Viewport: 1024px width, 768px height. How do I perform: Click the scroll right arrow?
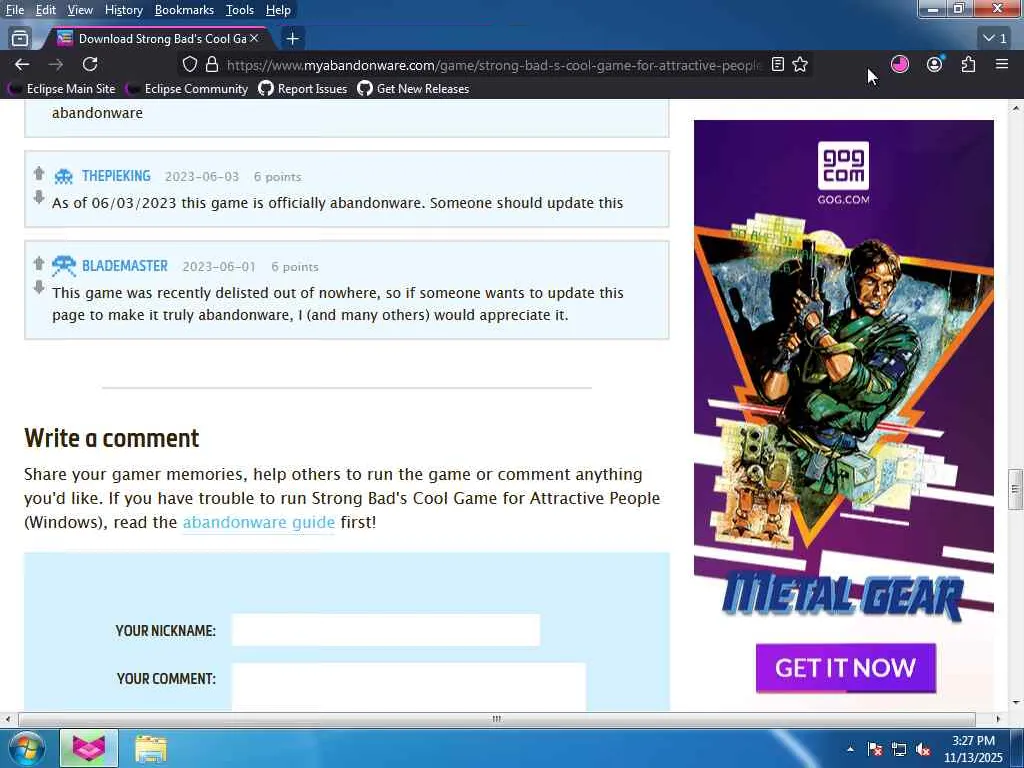pos(998,719)
